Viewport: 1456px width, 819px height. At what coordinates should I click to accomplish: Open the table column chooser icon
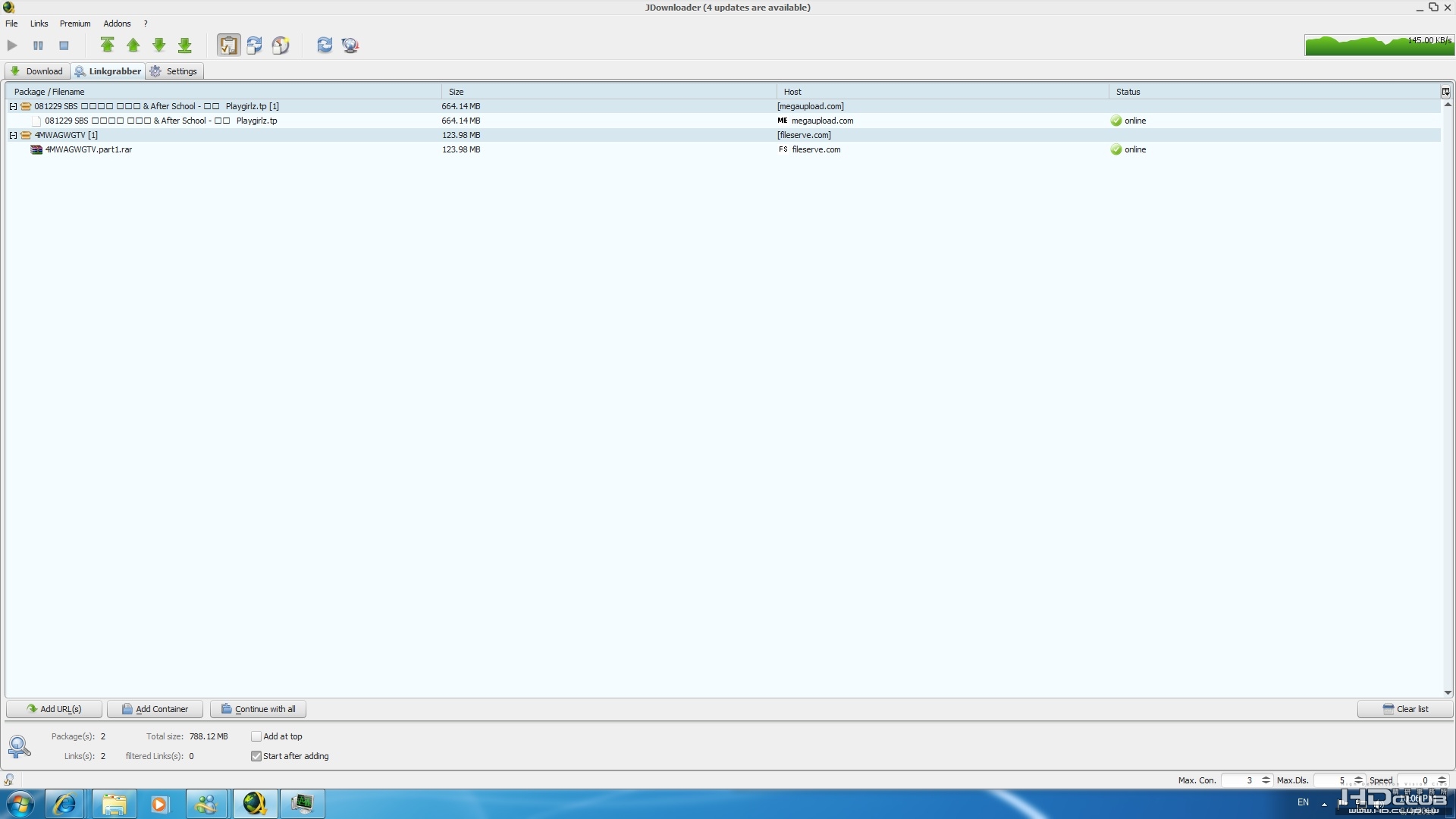point(1445,92)
